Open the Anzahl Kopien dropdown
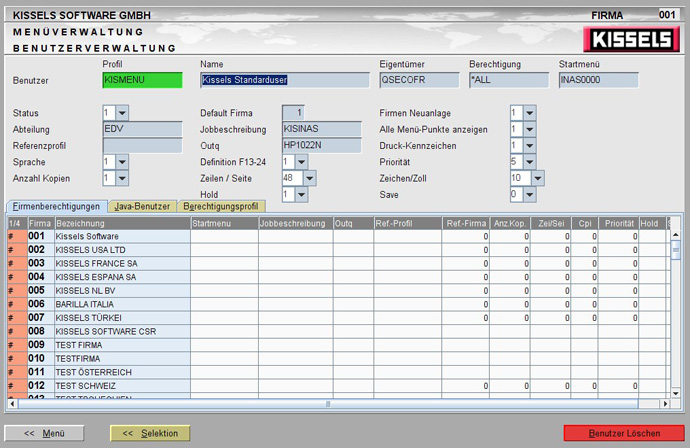Screen dimensions: 690x448 coord(122,178)
